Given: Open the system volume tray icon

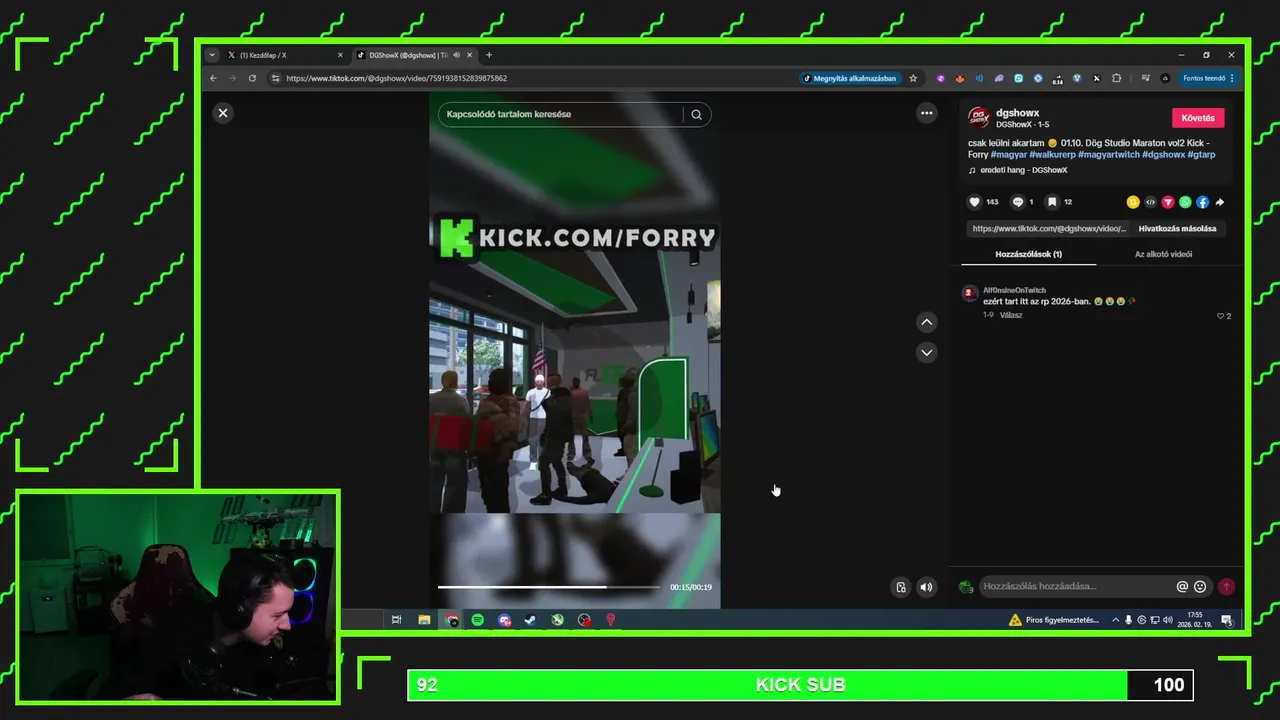Looking at the screenshot, I should [1167, 620].
